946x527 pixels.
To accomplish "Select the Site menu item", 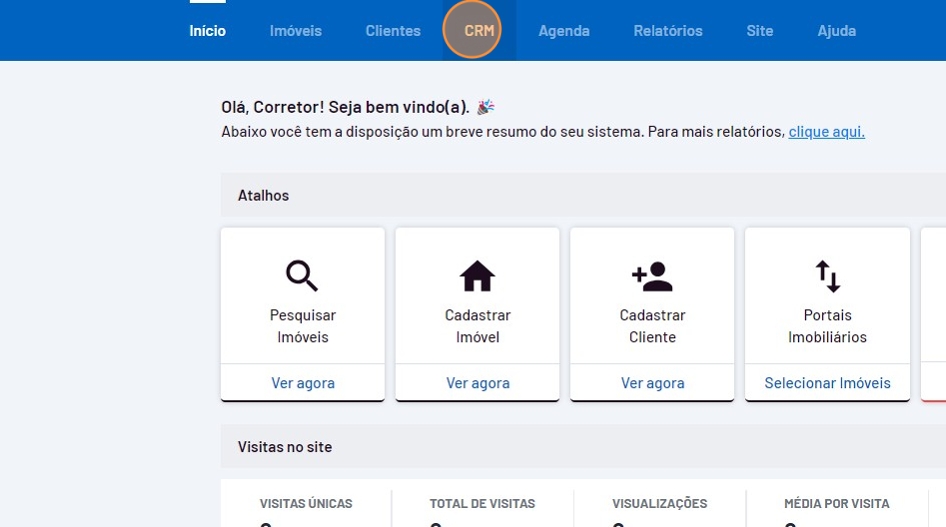I will [760, 31].
